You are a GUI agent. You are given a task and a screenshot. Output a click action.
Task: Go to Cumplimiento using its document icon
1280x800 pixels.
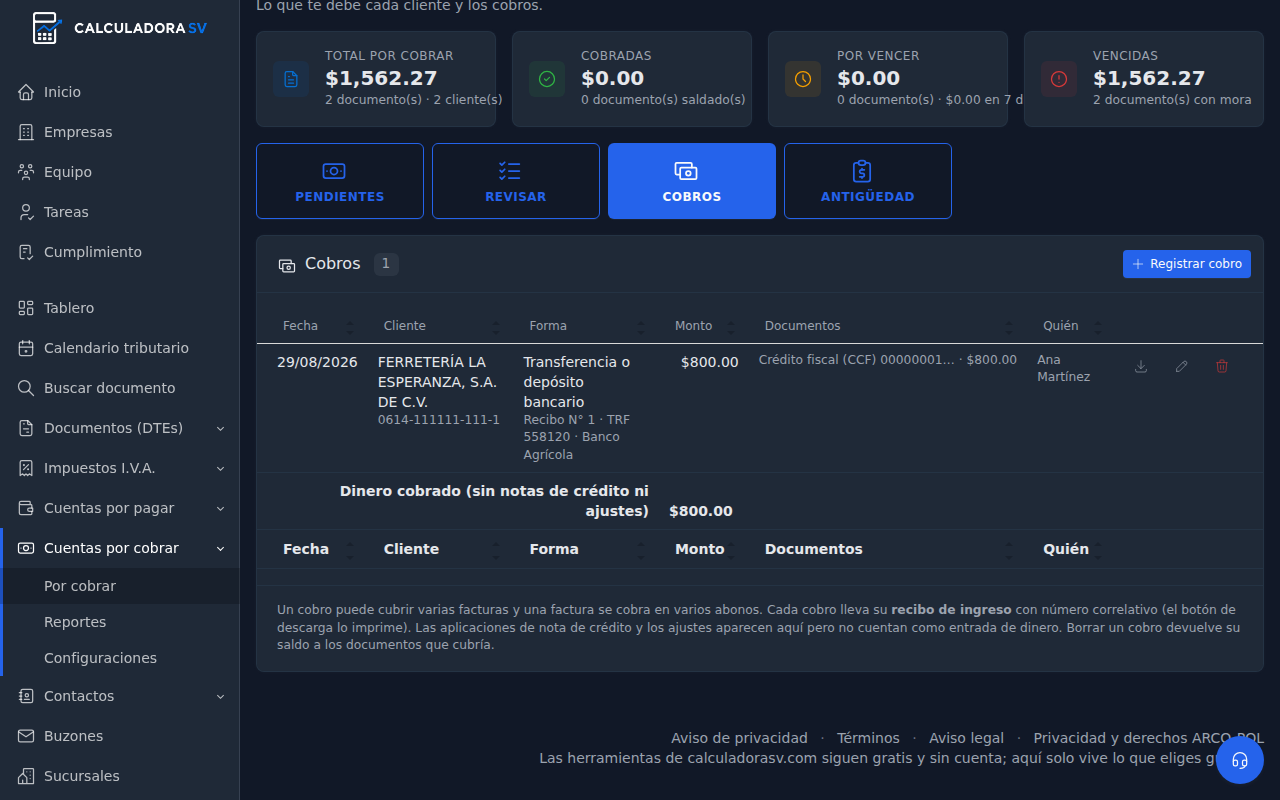26,252
